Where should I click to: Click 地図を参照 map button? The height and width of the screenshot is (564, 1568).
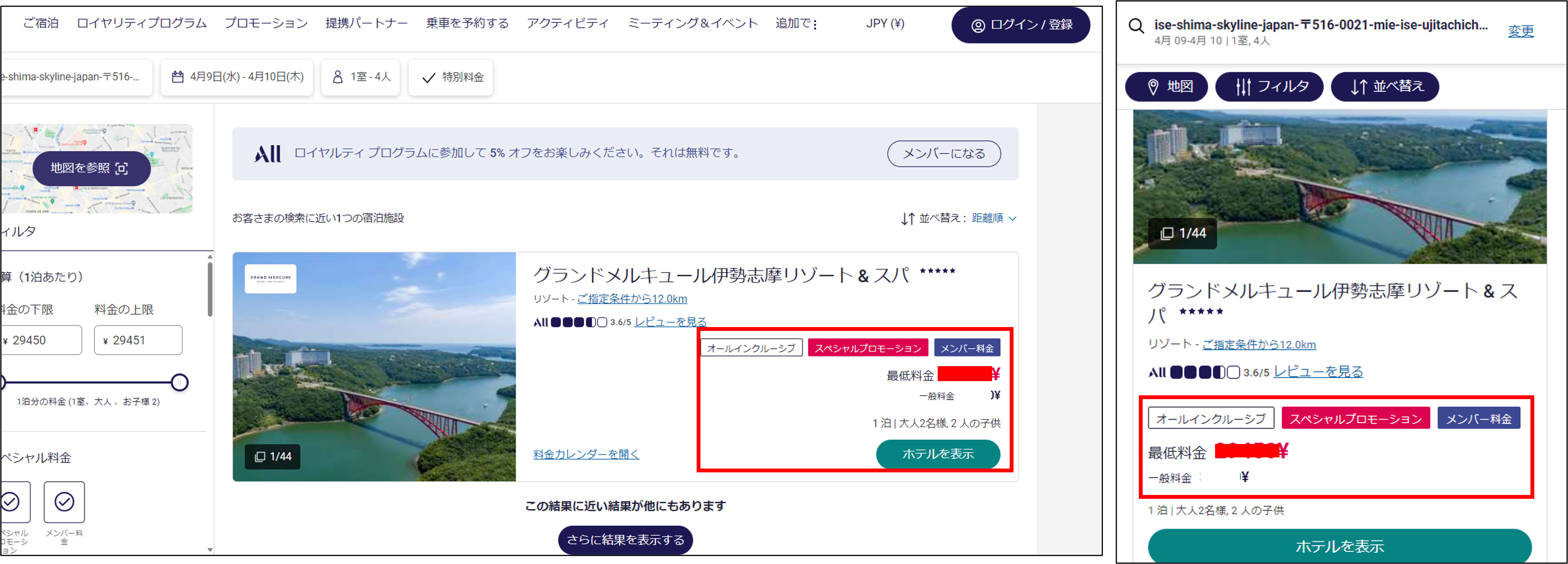91,168
